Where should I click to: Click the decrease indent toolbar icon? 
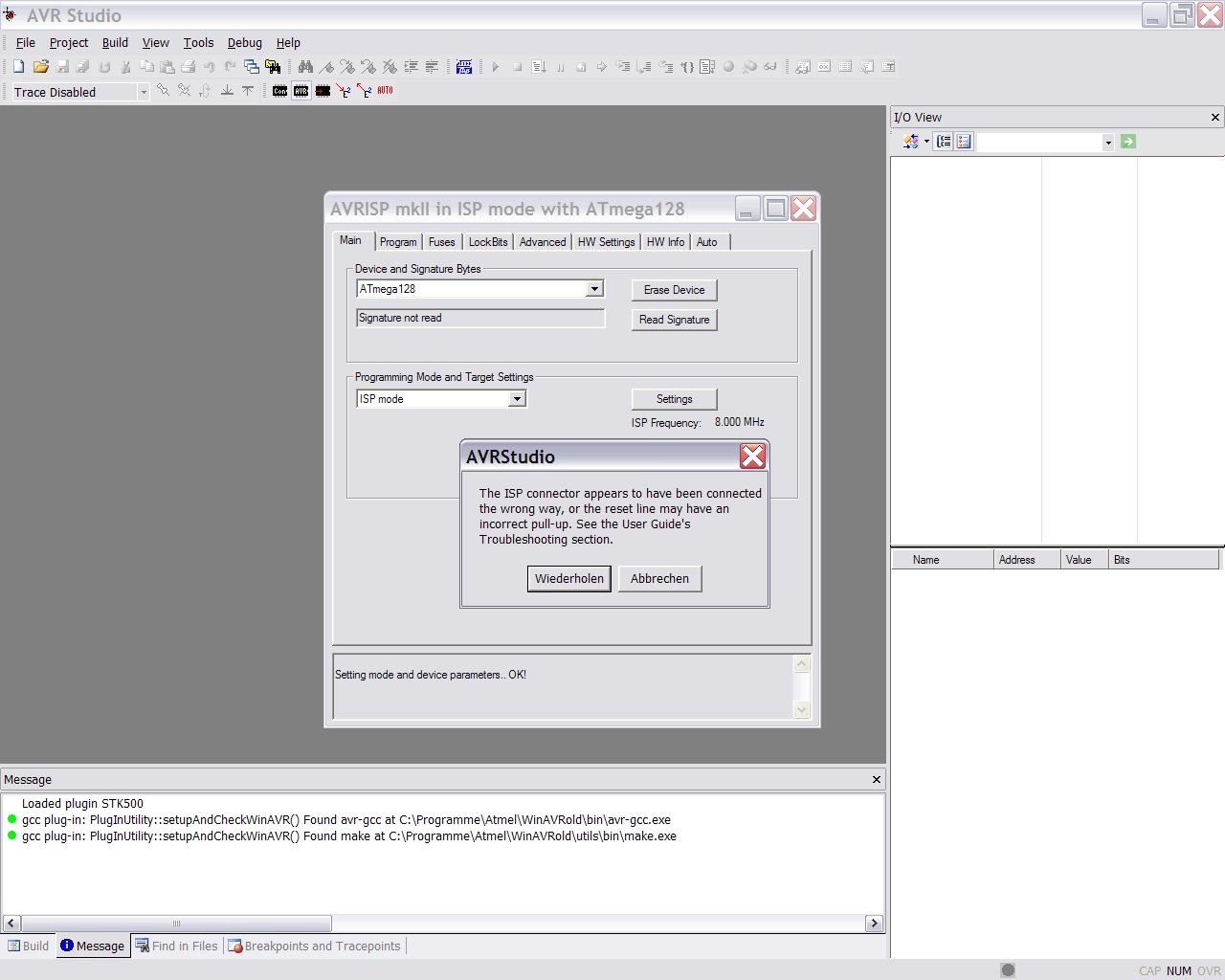432,66
